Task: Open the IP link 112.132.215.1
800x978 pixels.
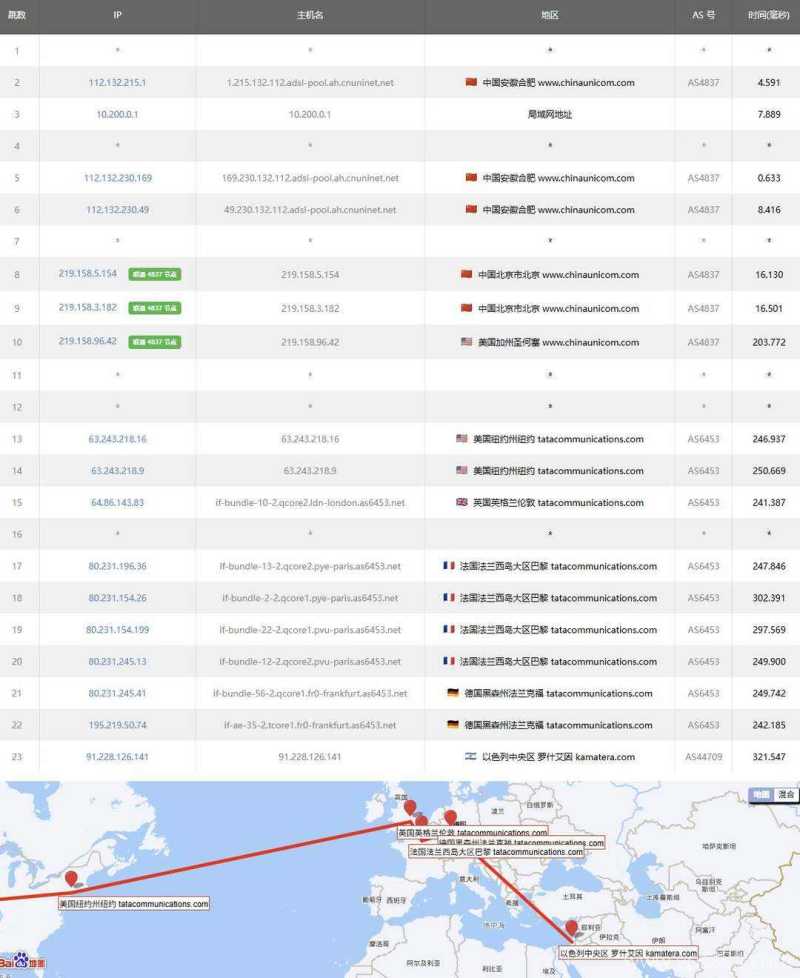Action: [116, 83]
